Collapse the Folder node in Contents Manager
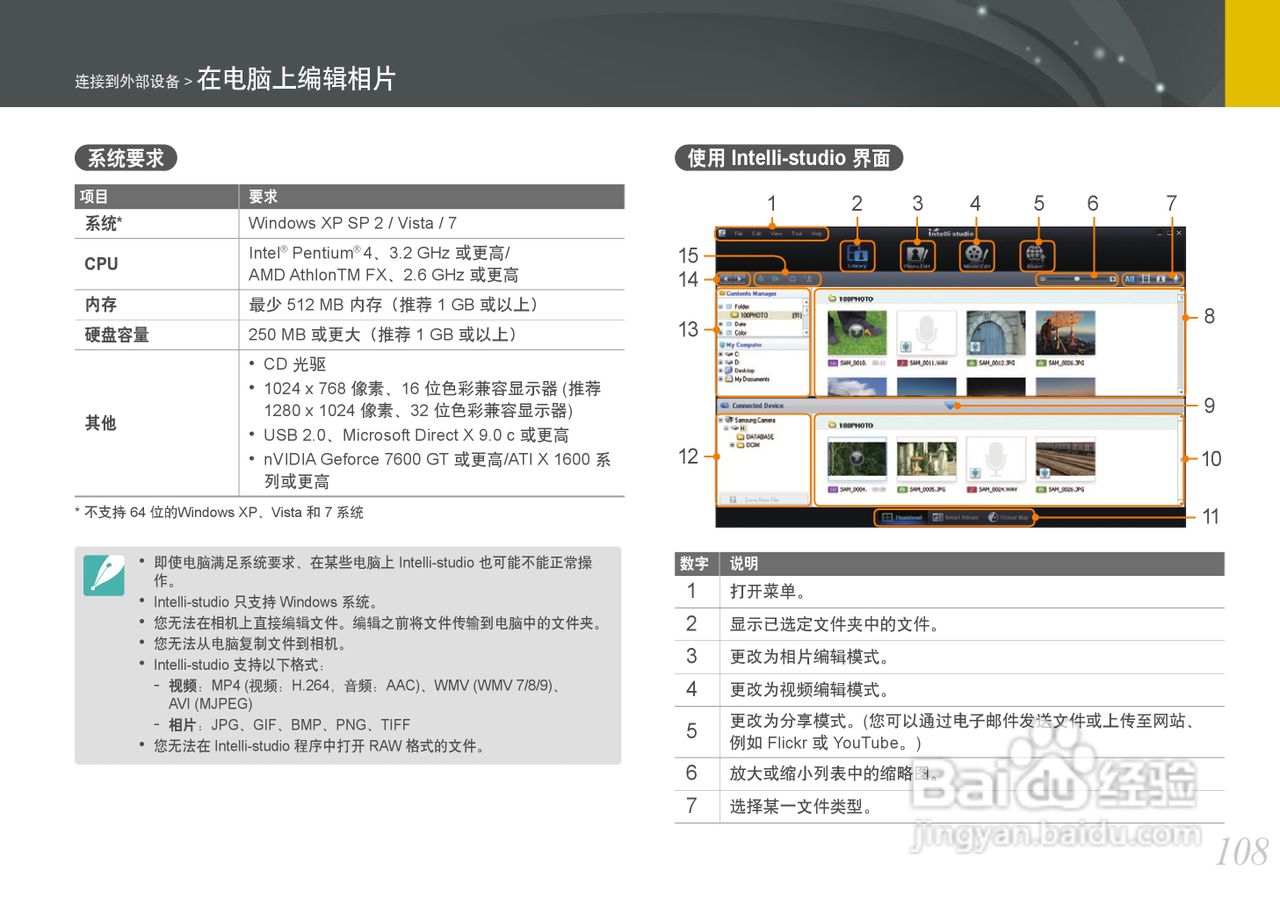This screenshot has height=906, width=1280. (721, 306)
